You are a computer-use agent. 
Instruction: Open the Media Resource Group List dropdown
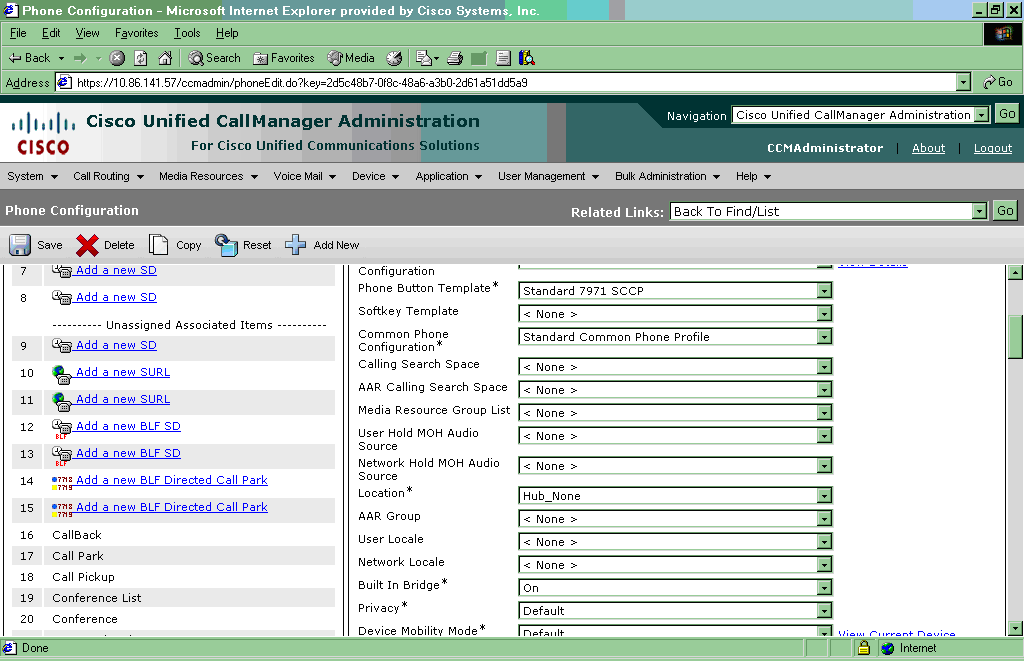click(x=675, y=412)
